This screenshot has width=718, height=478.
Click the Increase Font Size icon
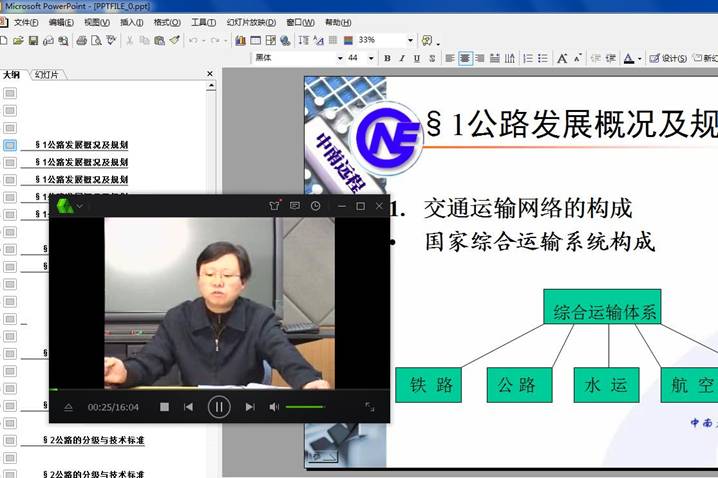562,58
